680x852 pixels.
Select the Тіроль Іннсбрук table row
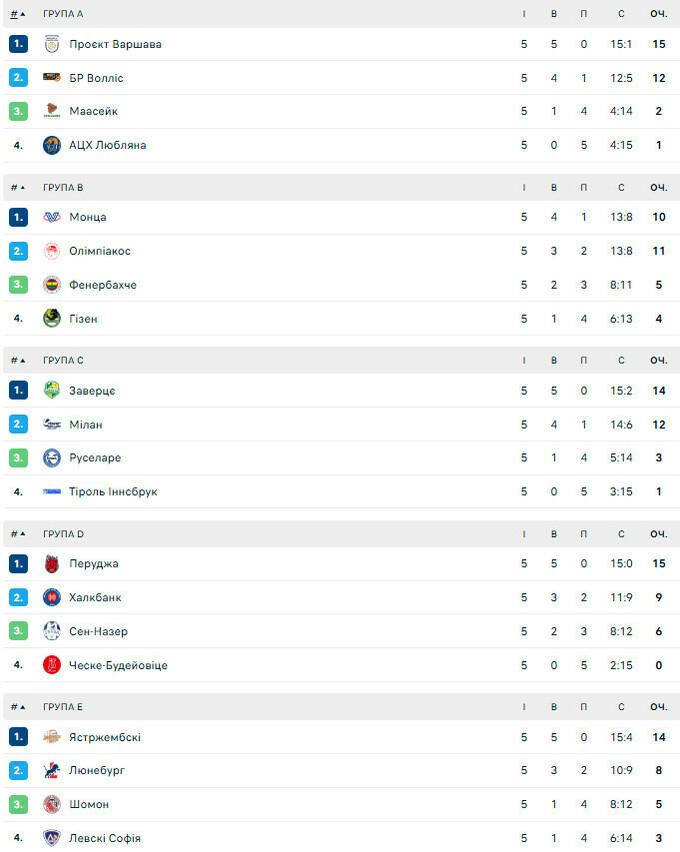tap(340, 492)
